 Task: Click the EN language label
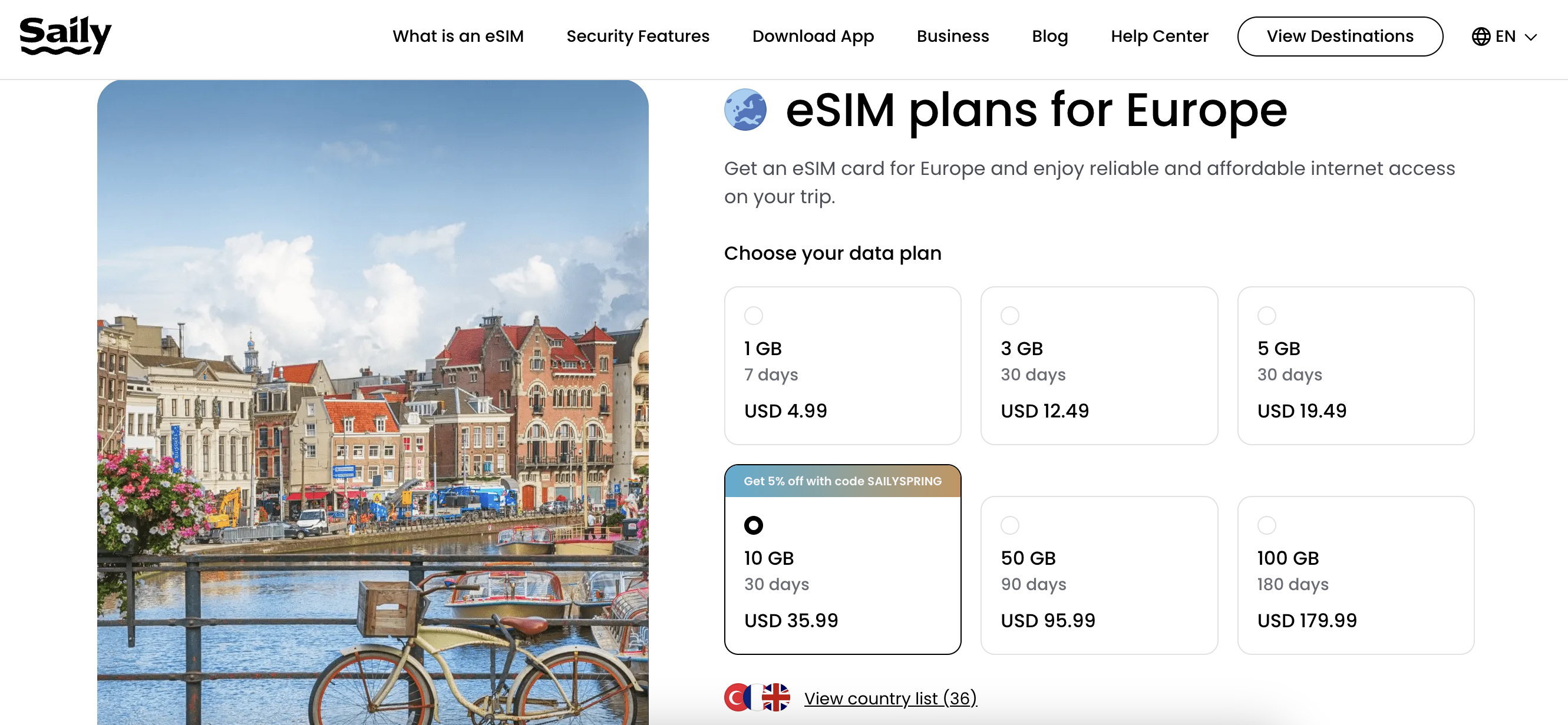pyautogui.click(x=1506, y=37)
